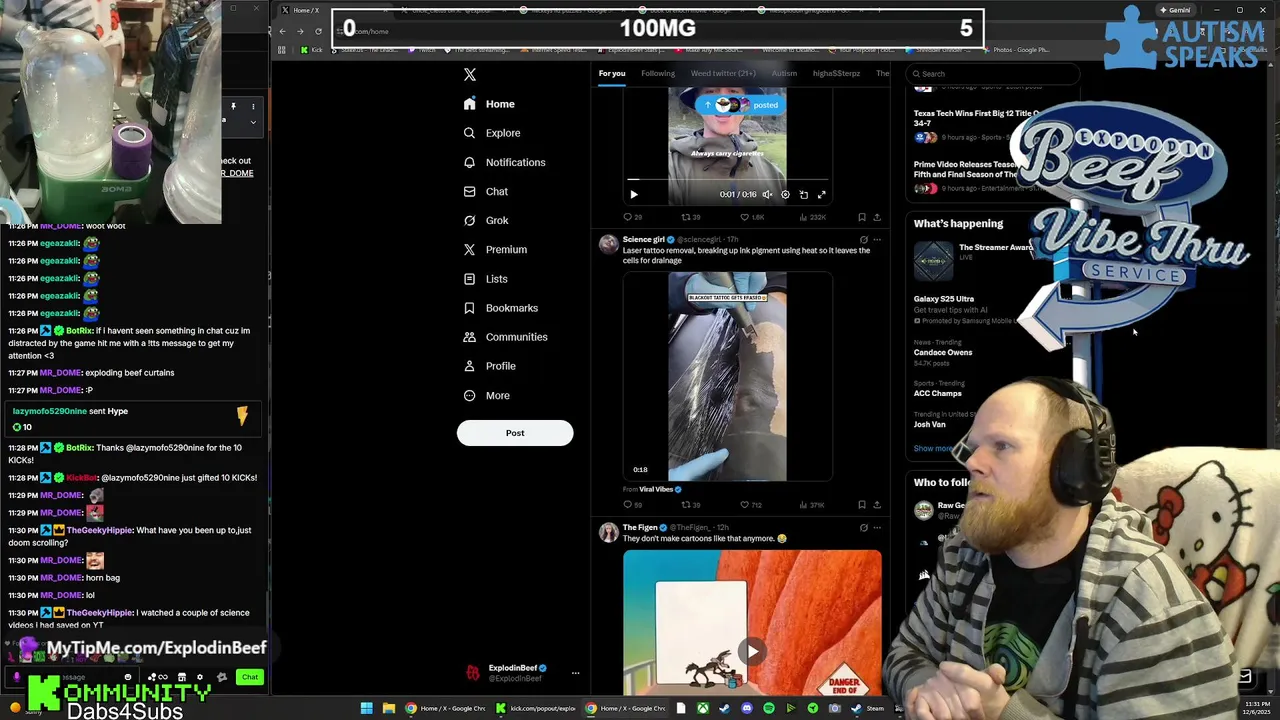Viewport: 1280px width, 720px height.
Task: Switch to the For you tab
Action: tap(612, 73)
